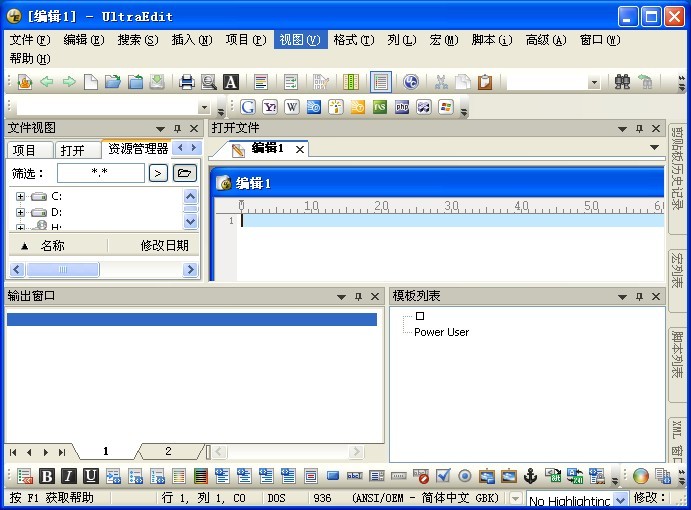Click the Google search toolbar icon

point(248,107)
